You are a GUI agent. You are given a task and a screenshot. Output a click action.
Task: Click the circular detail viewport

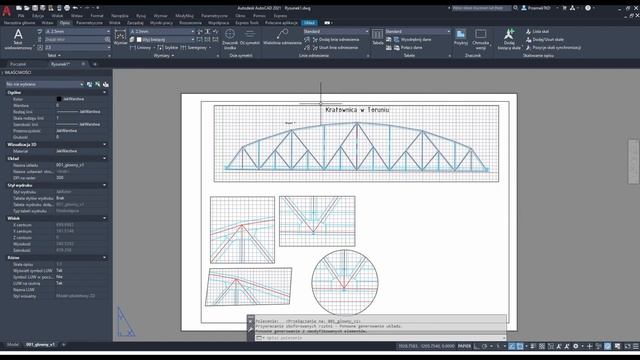coord(345,283)
